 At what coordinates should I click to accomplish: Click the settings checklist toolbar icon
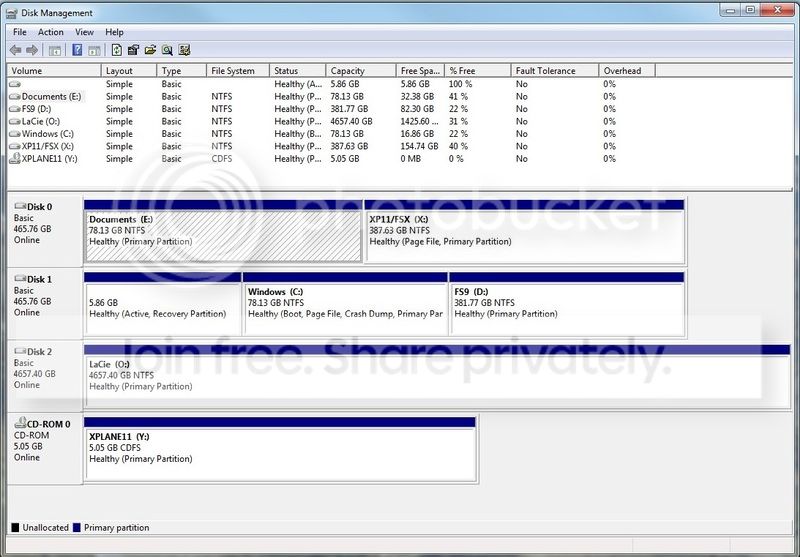coord(184,50)
